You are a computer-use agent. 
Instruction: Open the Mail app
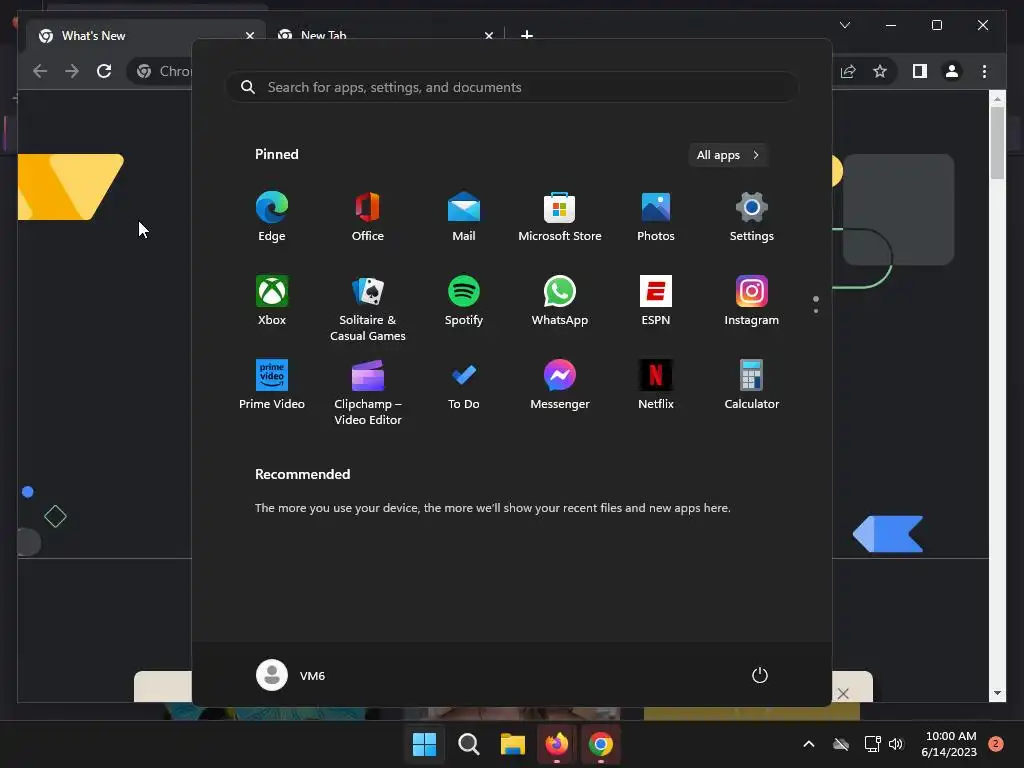(x=464, y=216)
